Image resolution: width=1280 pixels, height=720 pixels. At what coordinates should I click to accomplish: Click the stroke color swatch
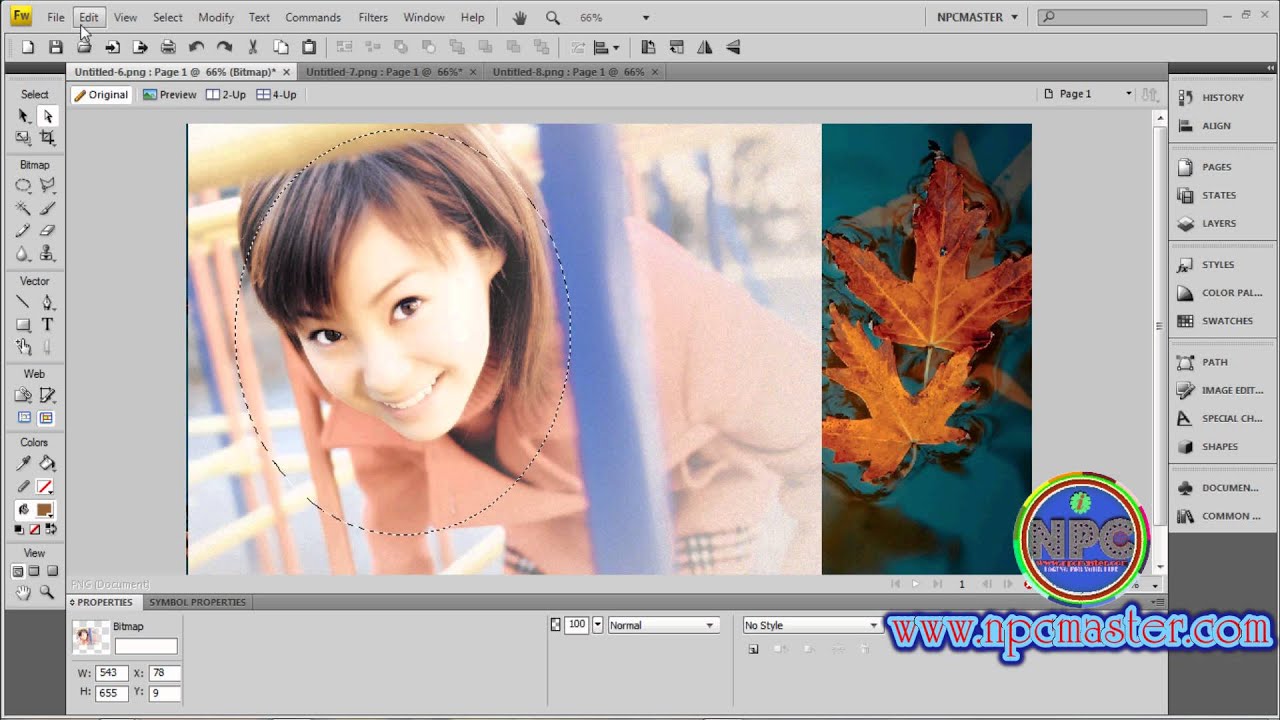coord(45,487)
